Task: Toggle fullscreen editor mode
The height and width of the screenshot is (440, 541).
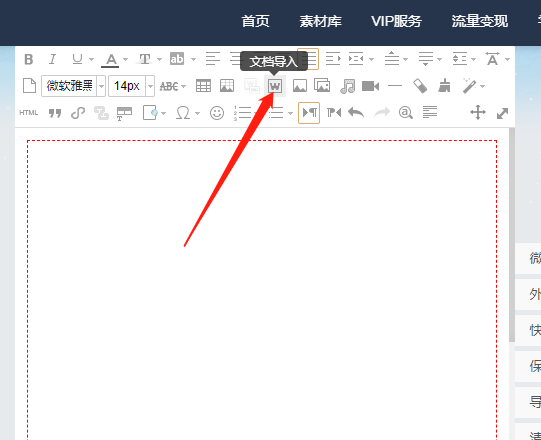Action: click(502, 113)
